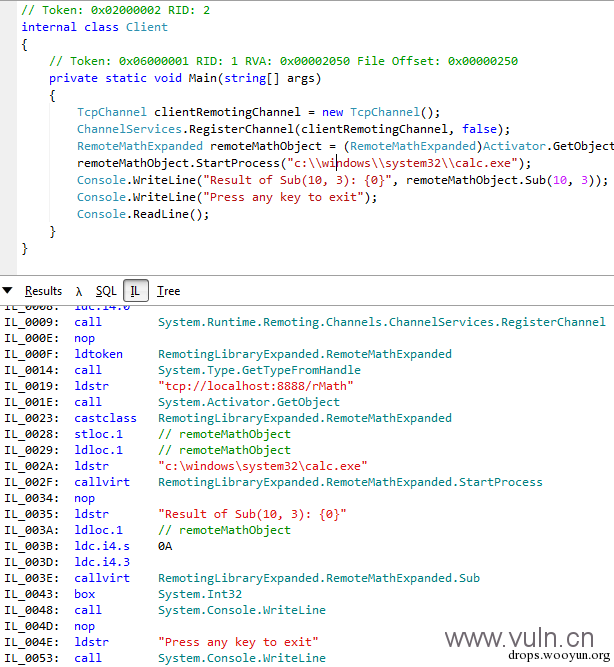Viewport: 614px width, 667px height.
Task: Click StartProcess method call in code
Action: 237,163
